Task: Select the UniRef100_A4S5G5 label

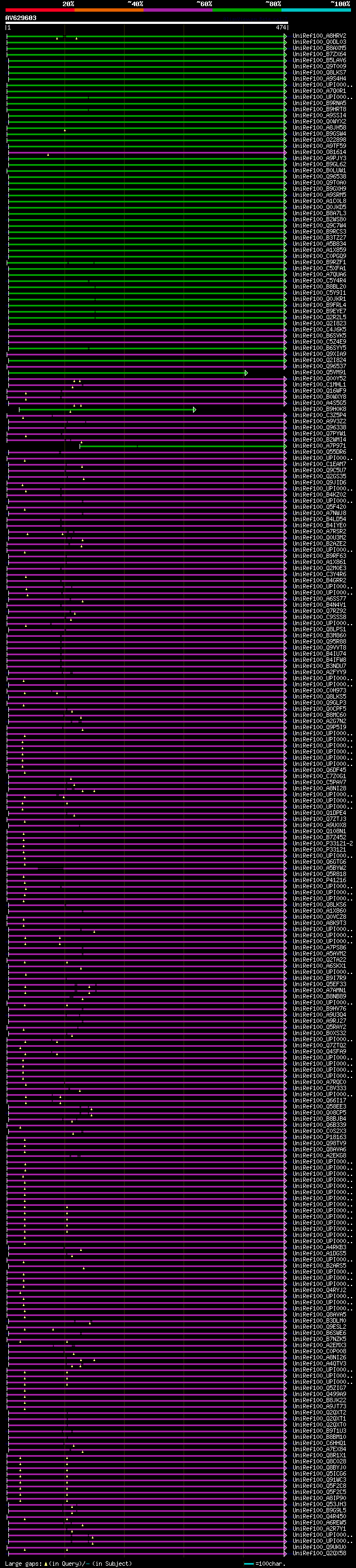Action: click(319, 403)
